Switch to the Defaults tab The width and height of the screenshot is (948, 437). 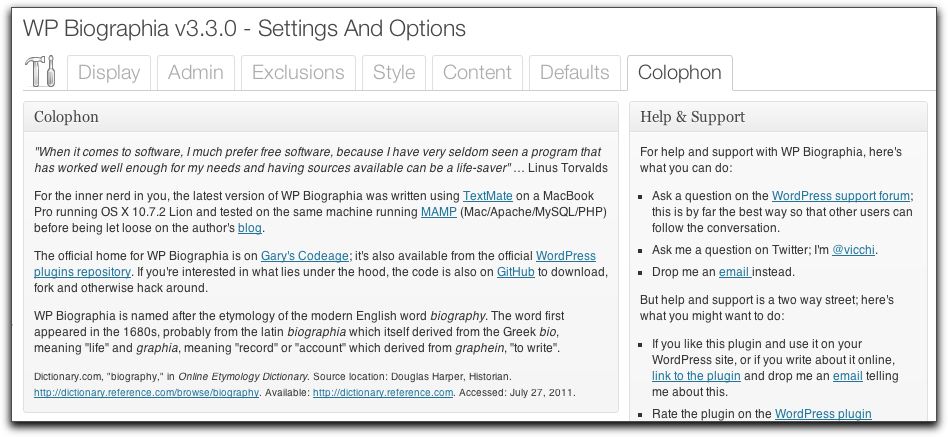coord(574,72)
